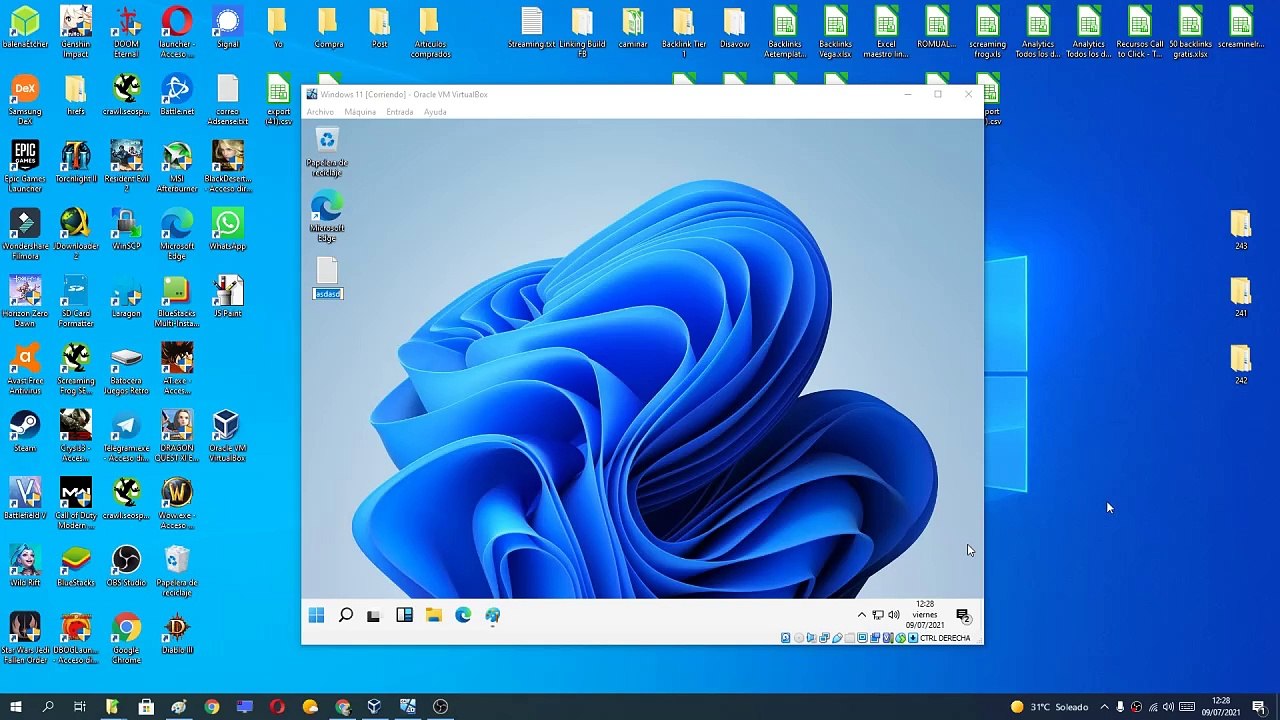1280x720 pixels.
Task: Open the VM taskbar clock showing 09/07/2021
Action: [x=925, y=615]
